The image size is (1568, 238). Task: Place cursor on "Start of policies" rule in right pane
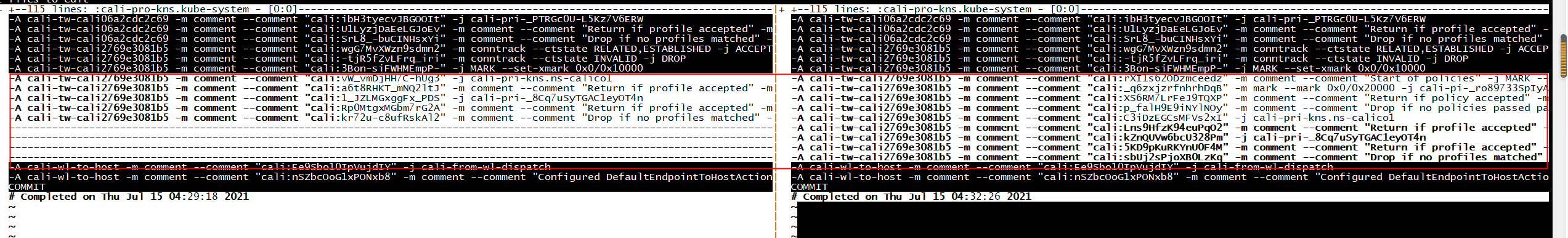[1169, 78]
